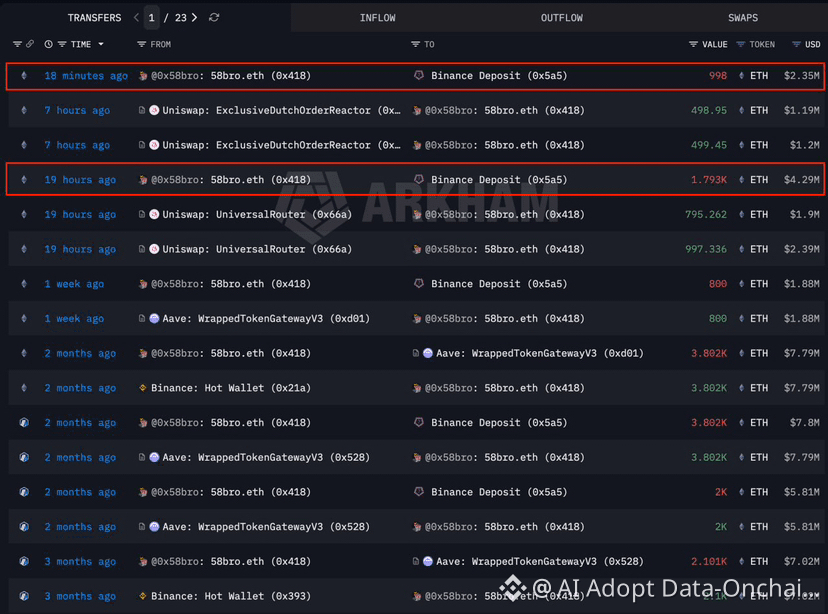
Task: Open the INFLOW tab
Action: 378,18
